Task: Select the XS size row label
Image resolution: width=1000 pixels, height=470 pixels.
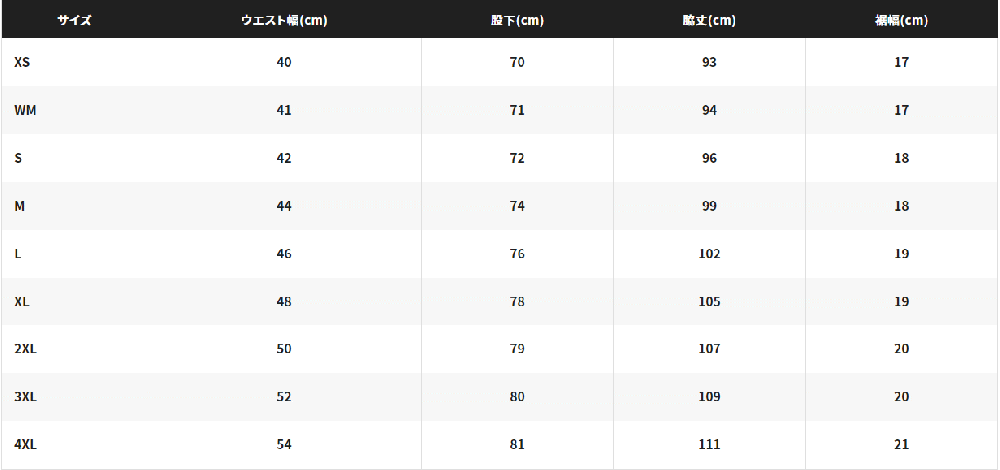Action: point(22,62)
